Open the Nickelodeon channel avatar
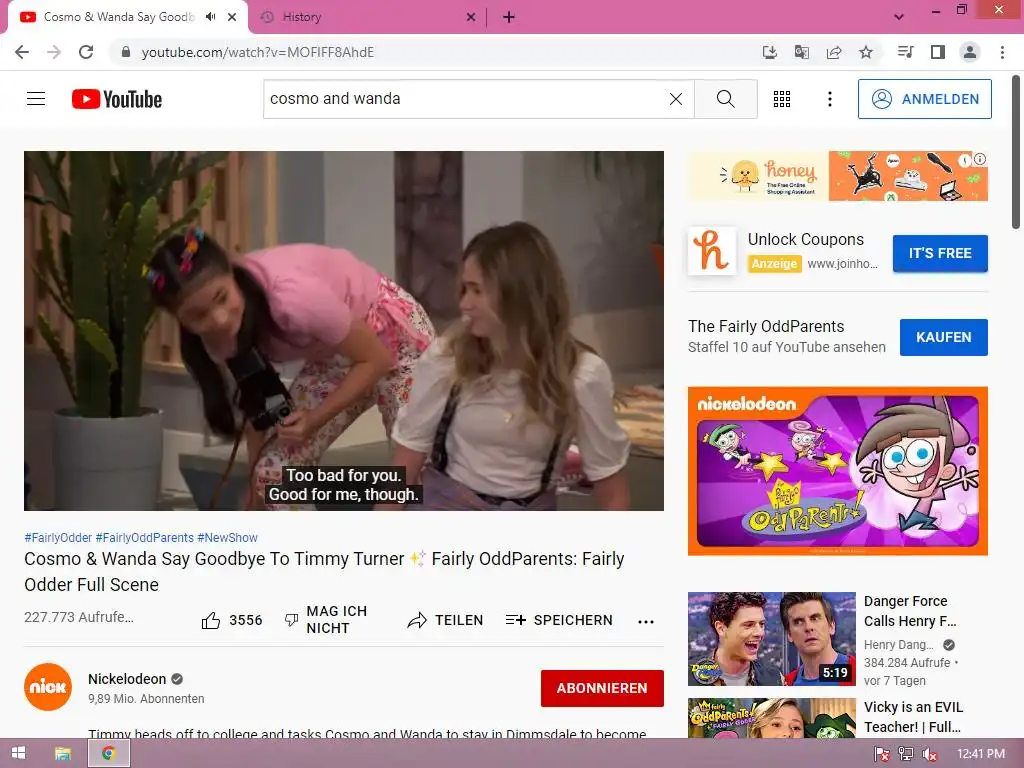 coord(48,687)
